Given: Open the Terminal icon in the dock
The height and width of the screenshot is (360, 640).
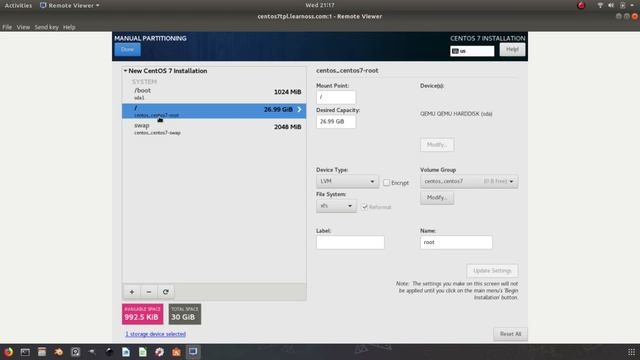Looking at the screenshot, I should click(x=25, y=352).
